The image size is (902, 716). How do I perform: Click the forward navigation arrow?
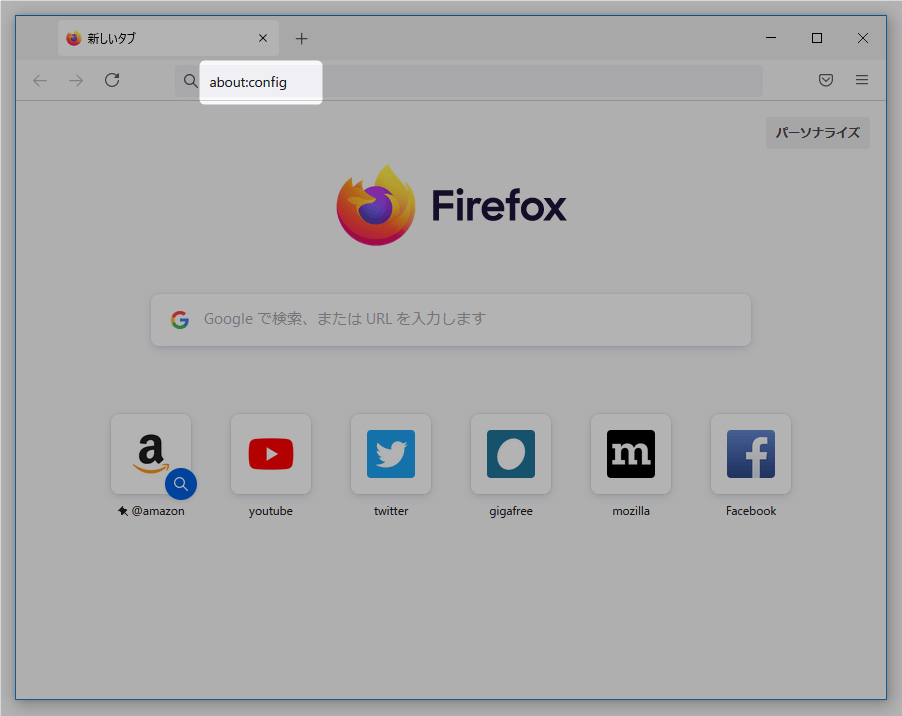click(76, 81)
